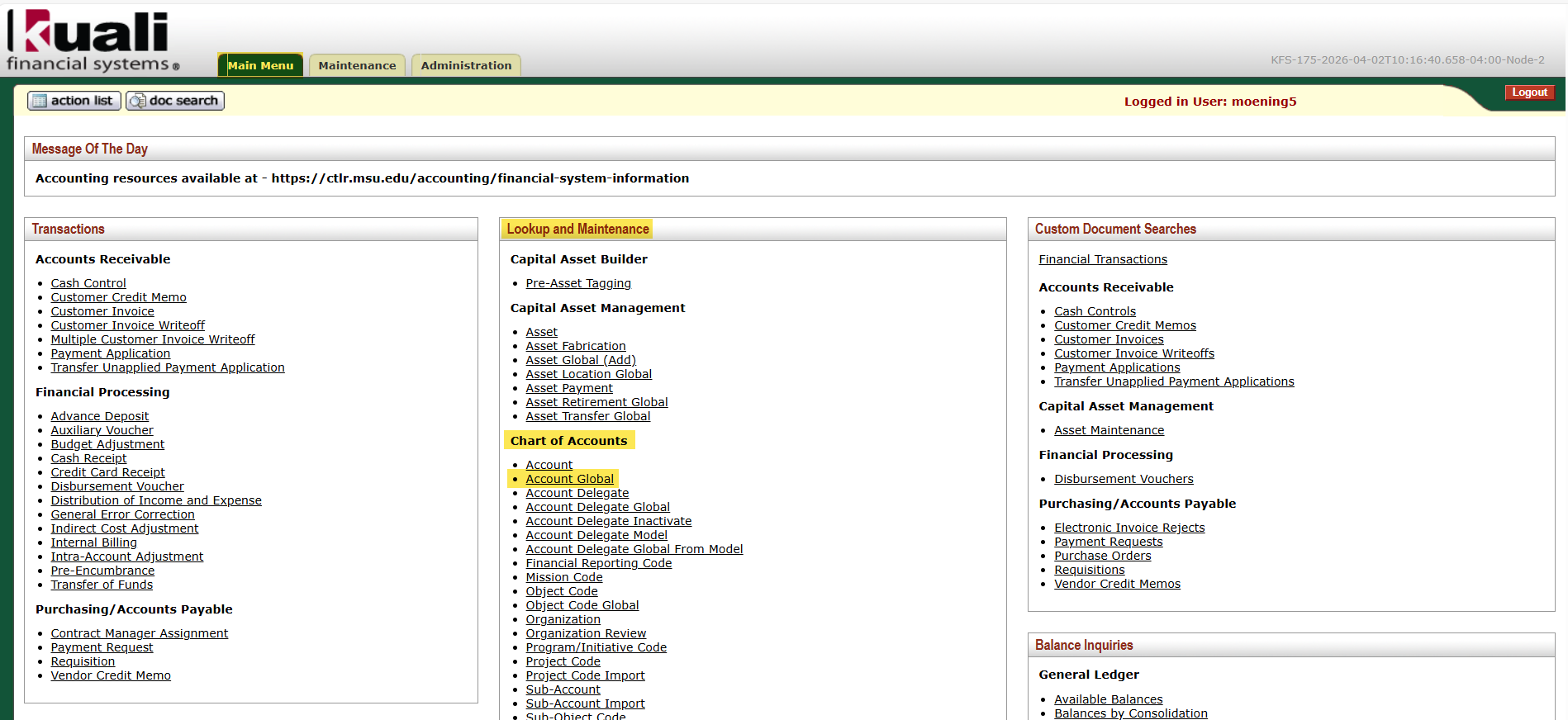Open the Customer Credit Memos search
This screenshot has height=720, width=1568.
coord(1125,325)
